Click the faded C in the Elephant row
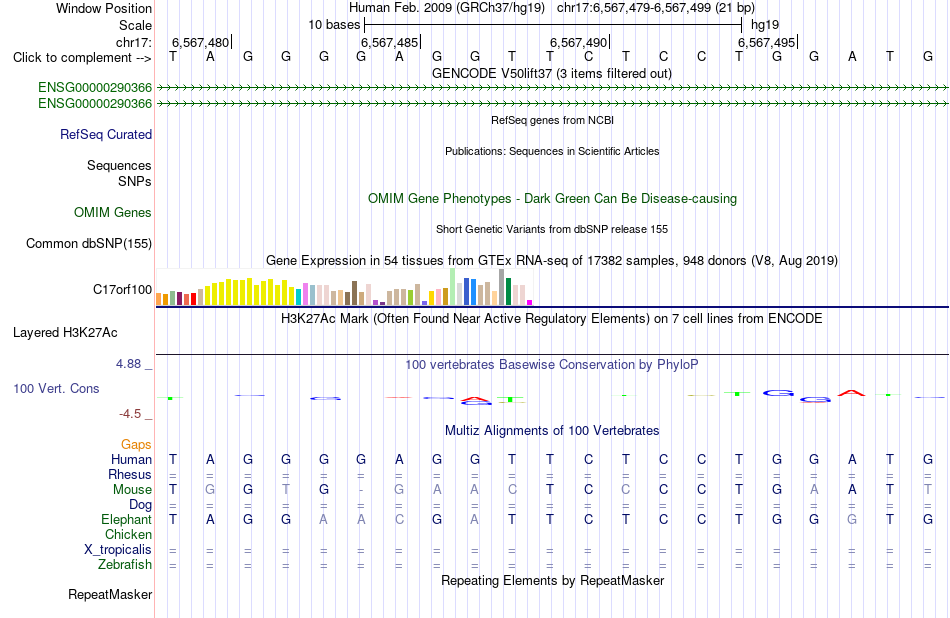The height and width of the screenshot is (618, 950). click(399, 520)
